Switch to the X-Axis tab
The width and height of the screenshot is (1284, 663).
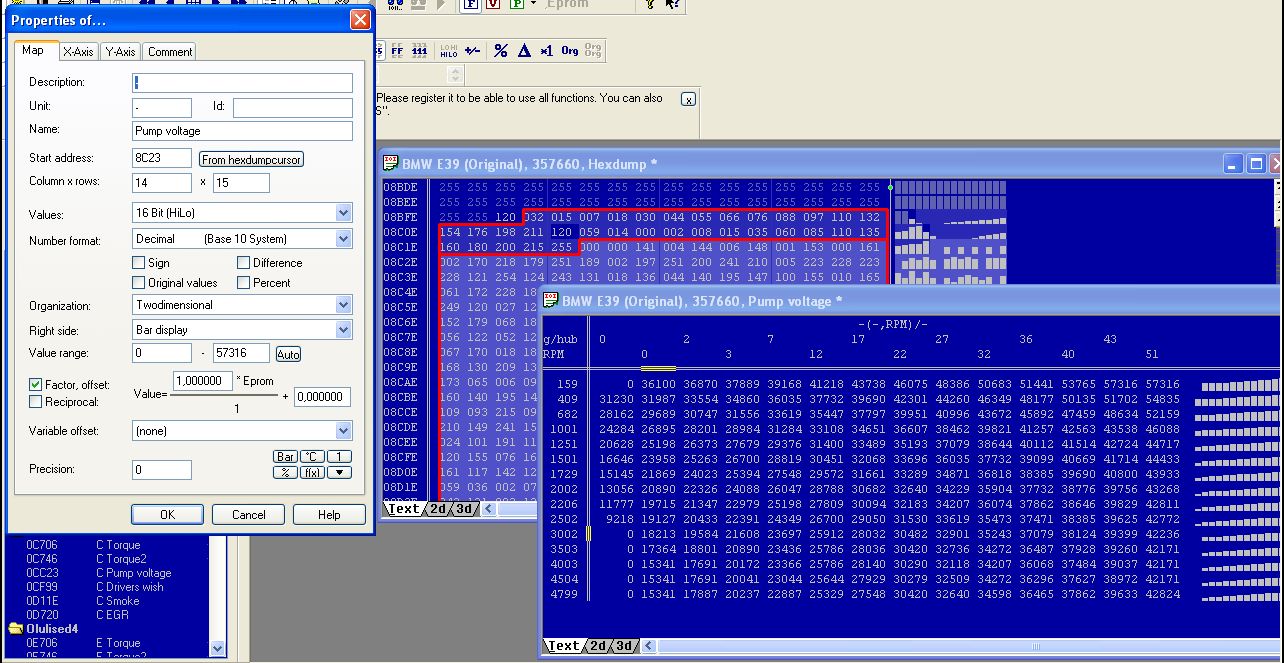77,52
